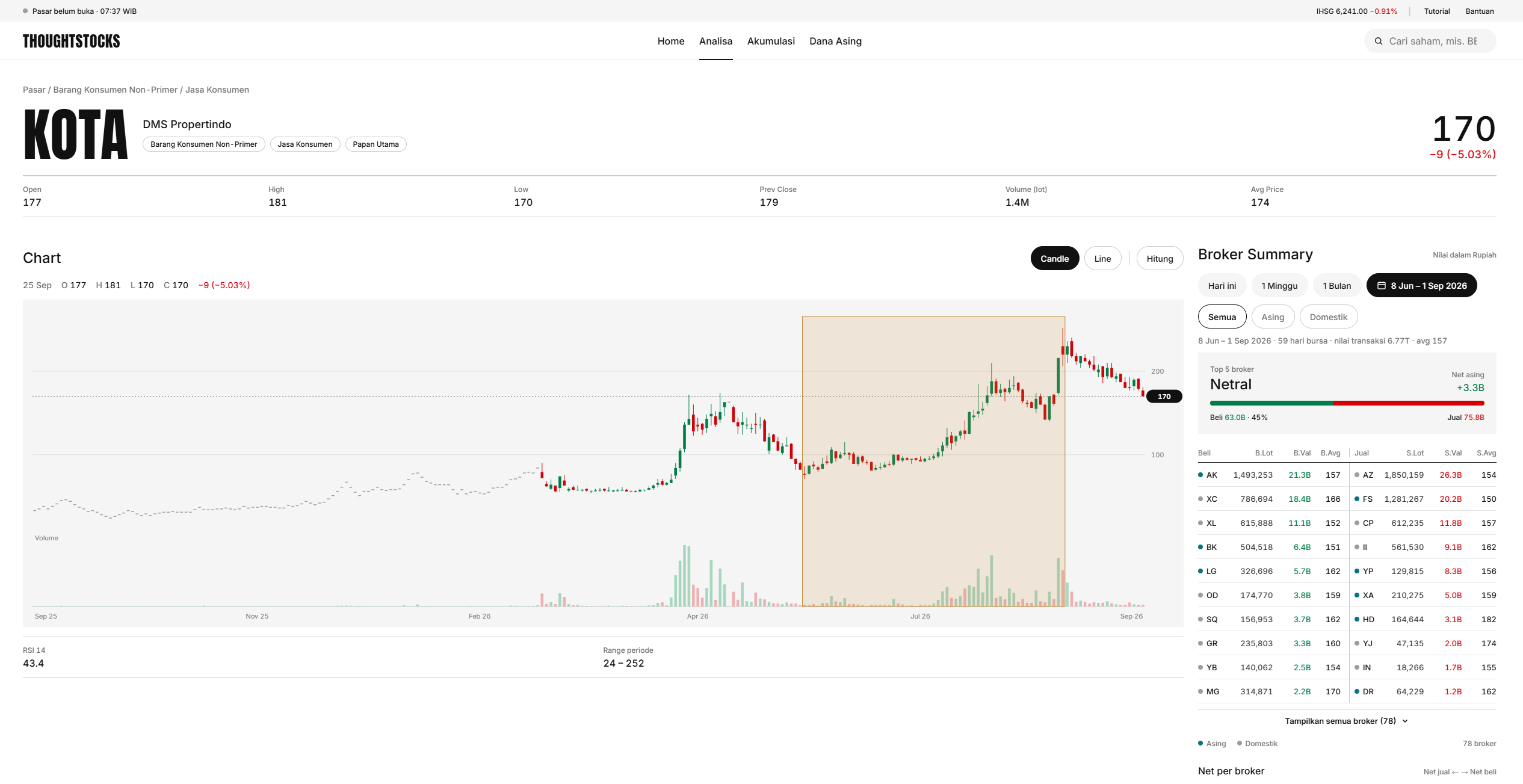Select the Candle chart mode
Screen dimensions: 1523x784
click(x=1055, y=259)
